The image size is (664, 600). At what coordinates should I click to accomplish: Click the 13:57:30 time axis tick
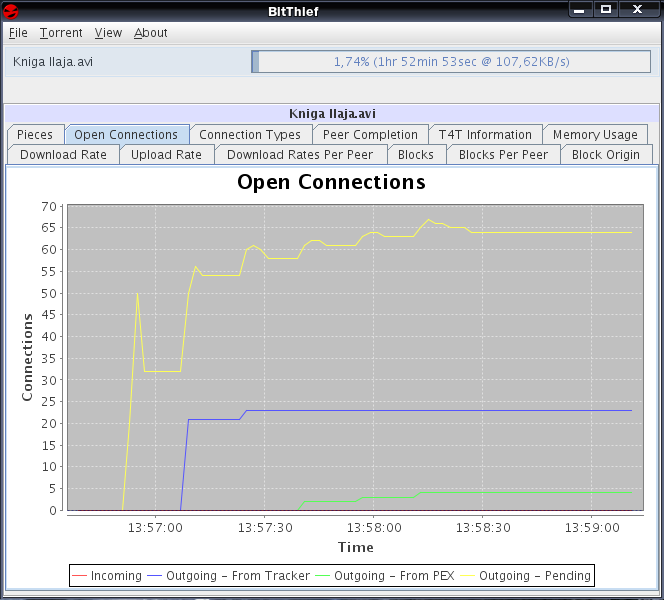click(x=265, y=528)
